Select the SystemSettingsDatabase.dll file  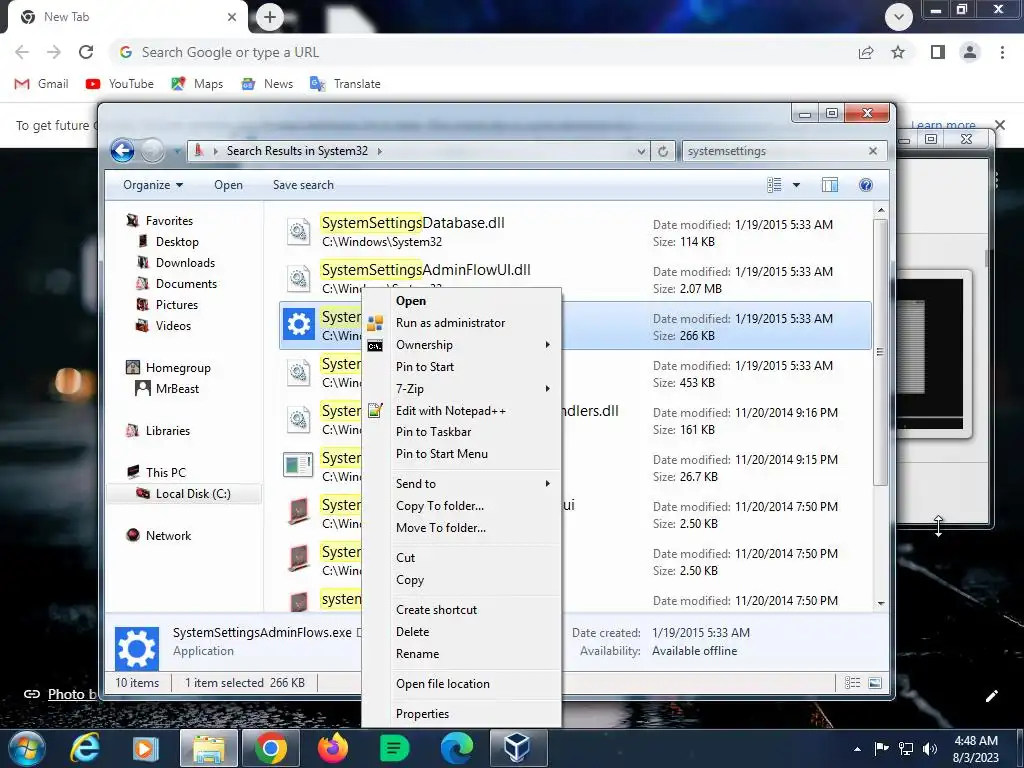[575, 232]
